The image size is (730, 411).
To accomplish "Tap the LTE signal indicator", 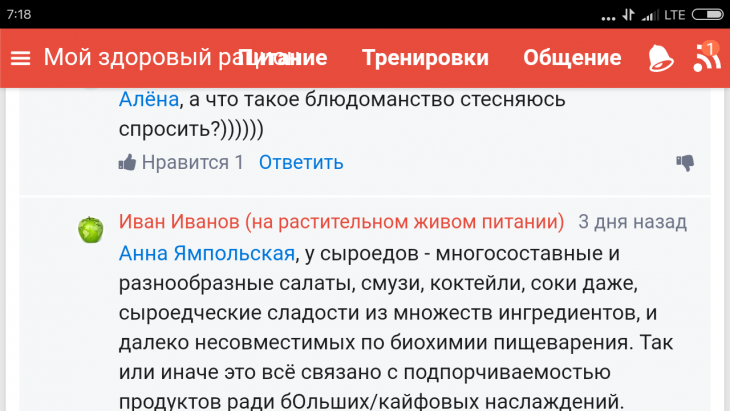I will [674, 14].
